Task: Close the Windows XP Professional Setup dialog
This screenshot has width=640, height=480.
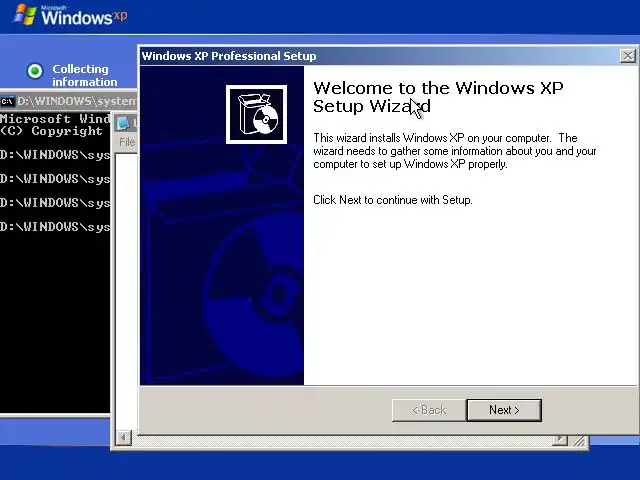Action: click(628, 56)
